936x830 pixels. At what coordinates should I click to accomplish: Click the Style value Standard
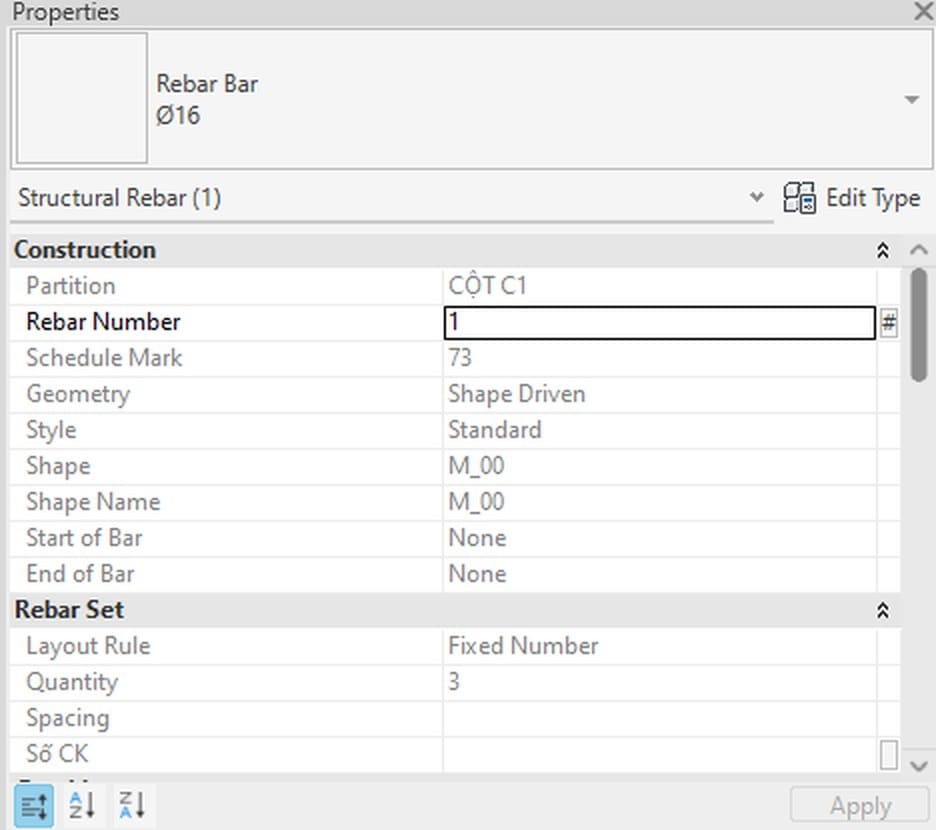tap(494, 430)
